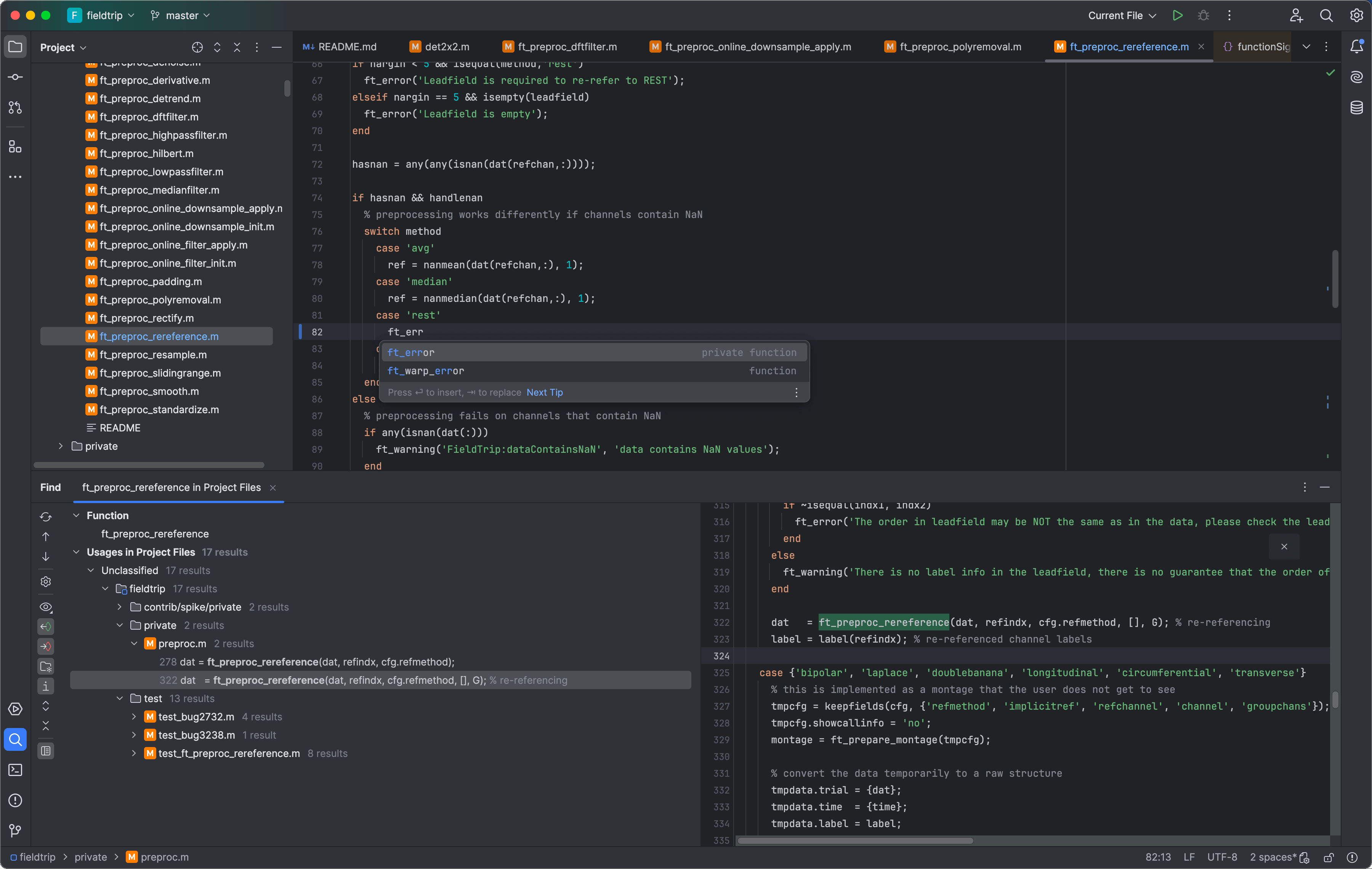The height and width of the screenshot is (869, 1372).
Task: Toggle showing write access usages
Action: (46, 647)
